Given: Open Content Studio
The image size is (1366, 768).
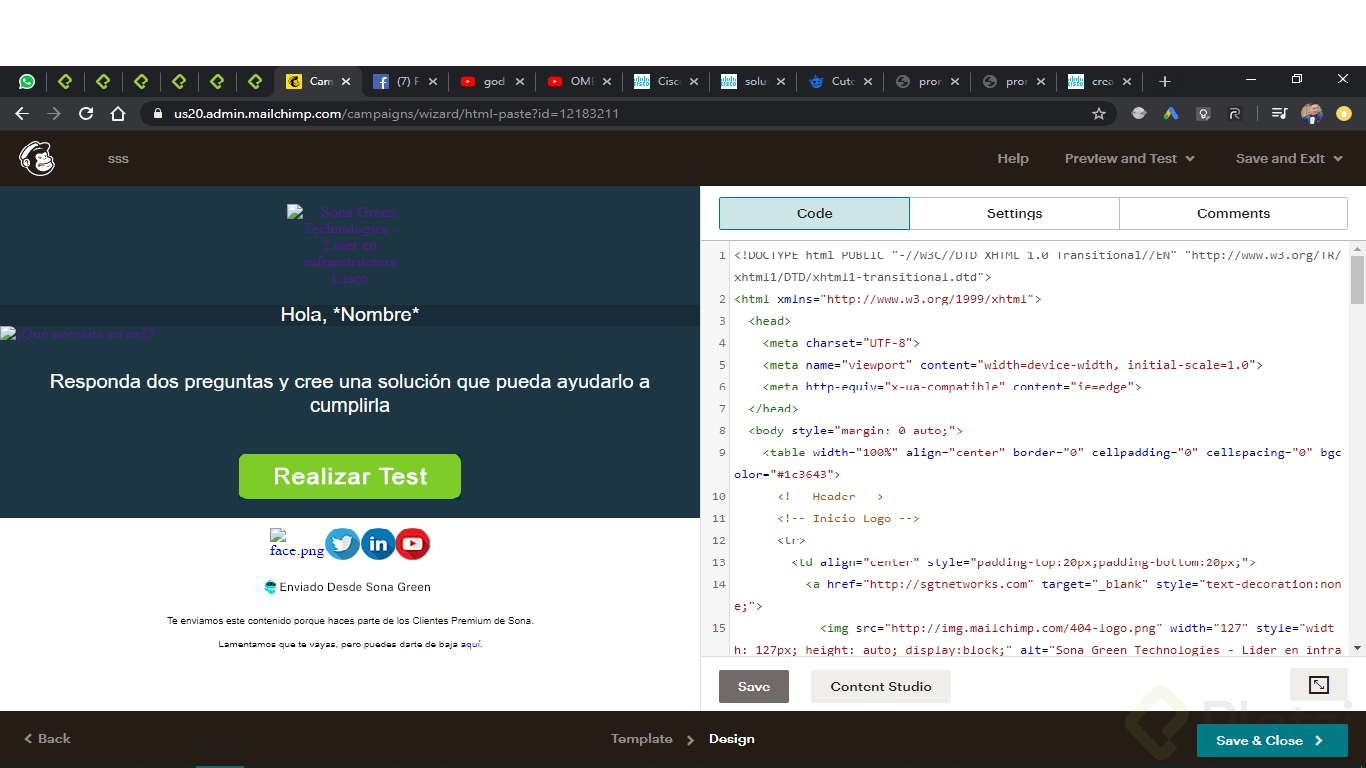Looking at the screenshot, I should [880, 686].
